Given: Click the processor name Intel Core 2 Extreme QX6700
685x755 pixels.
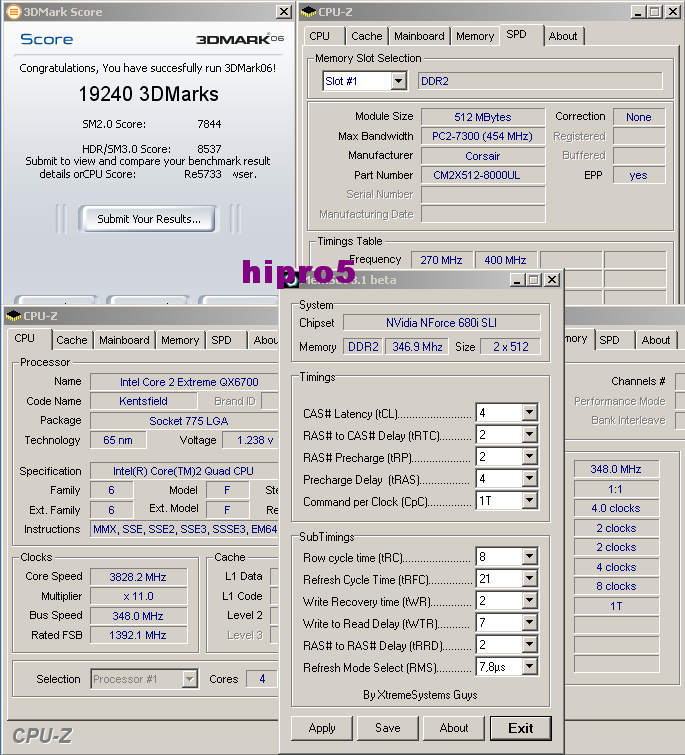Looking at the screenshot, I should (x=185, y=382).
